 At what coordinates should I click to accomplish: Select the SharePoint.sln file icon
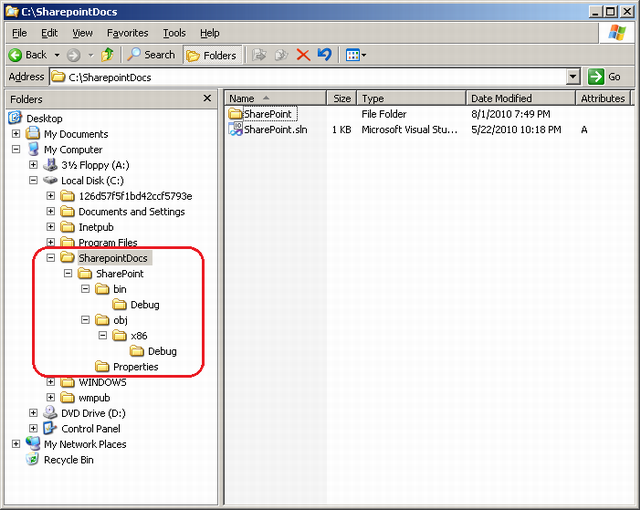click(236, 129)
